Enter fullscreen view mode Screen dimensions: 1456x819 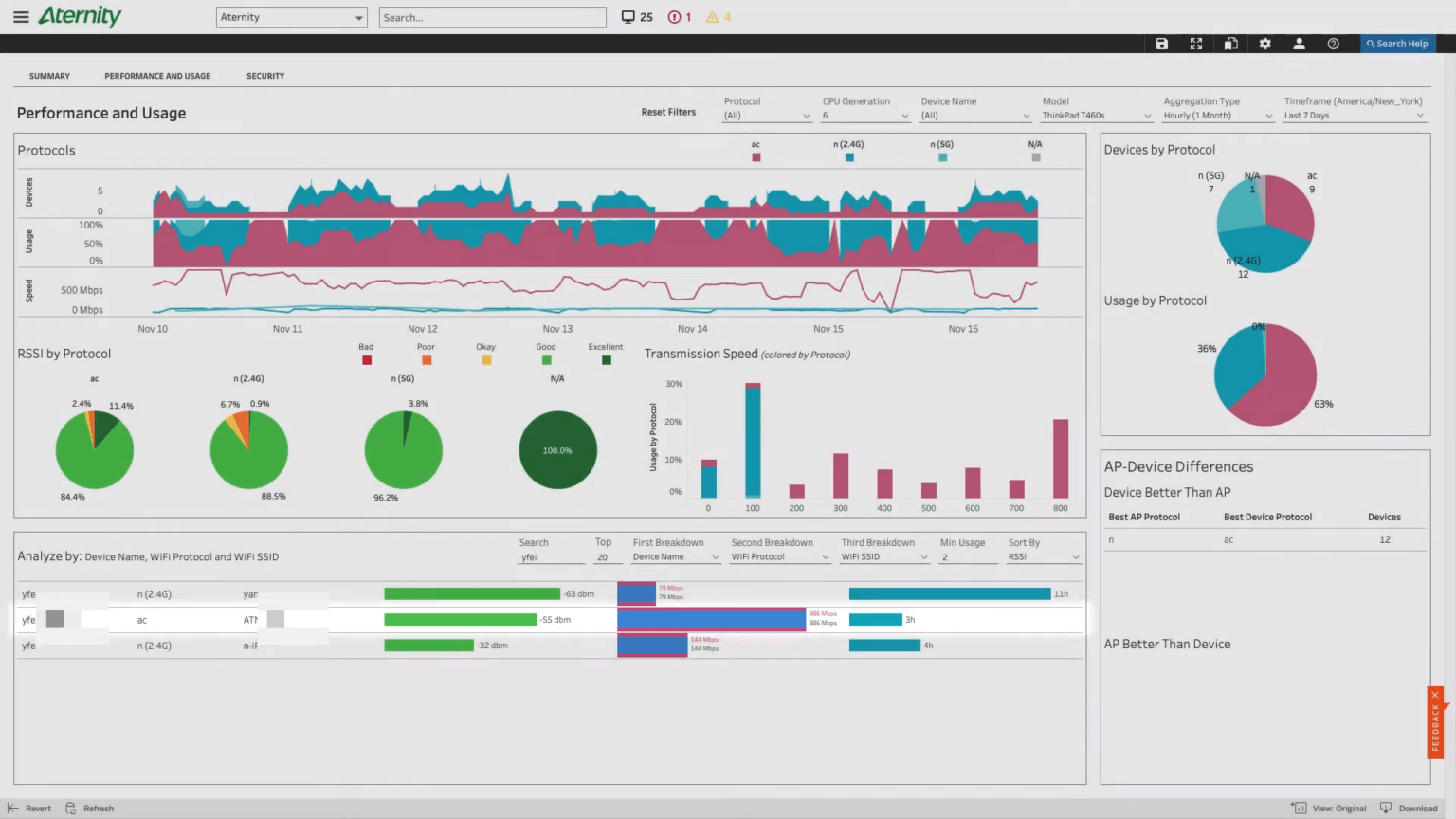[x=1195, y=43]
